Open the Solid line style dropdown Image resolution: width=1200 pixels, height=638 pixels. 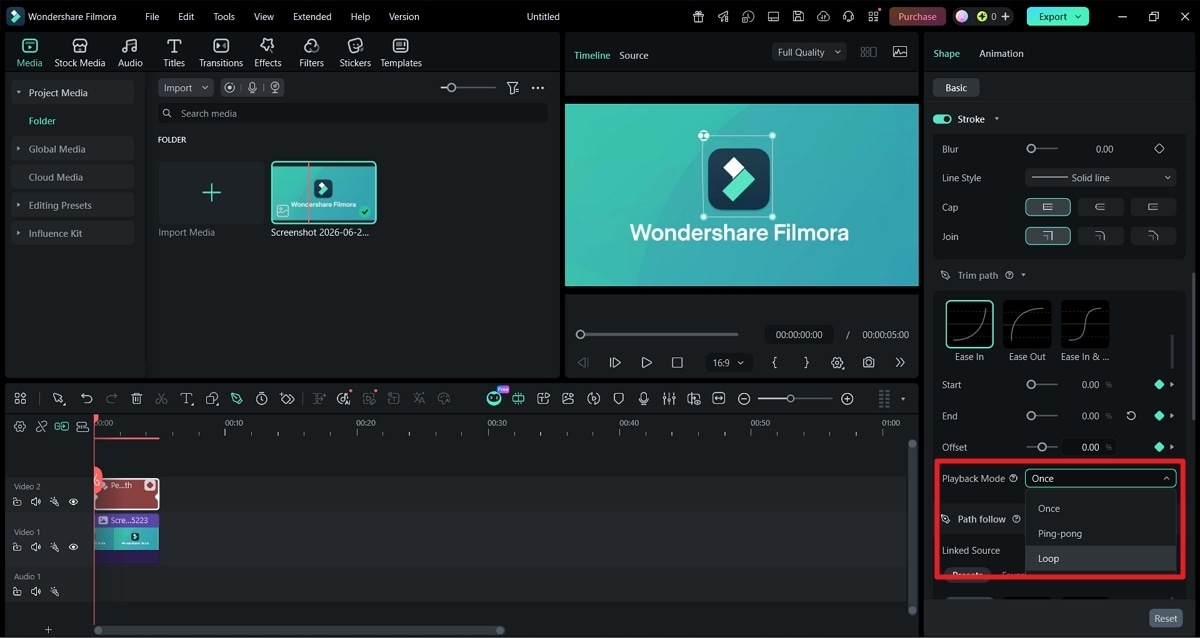pyautogui.click(x=1100, y=178)
